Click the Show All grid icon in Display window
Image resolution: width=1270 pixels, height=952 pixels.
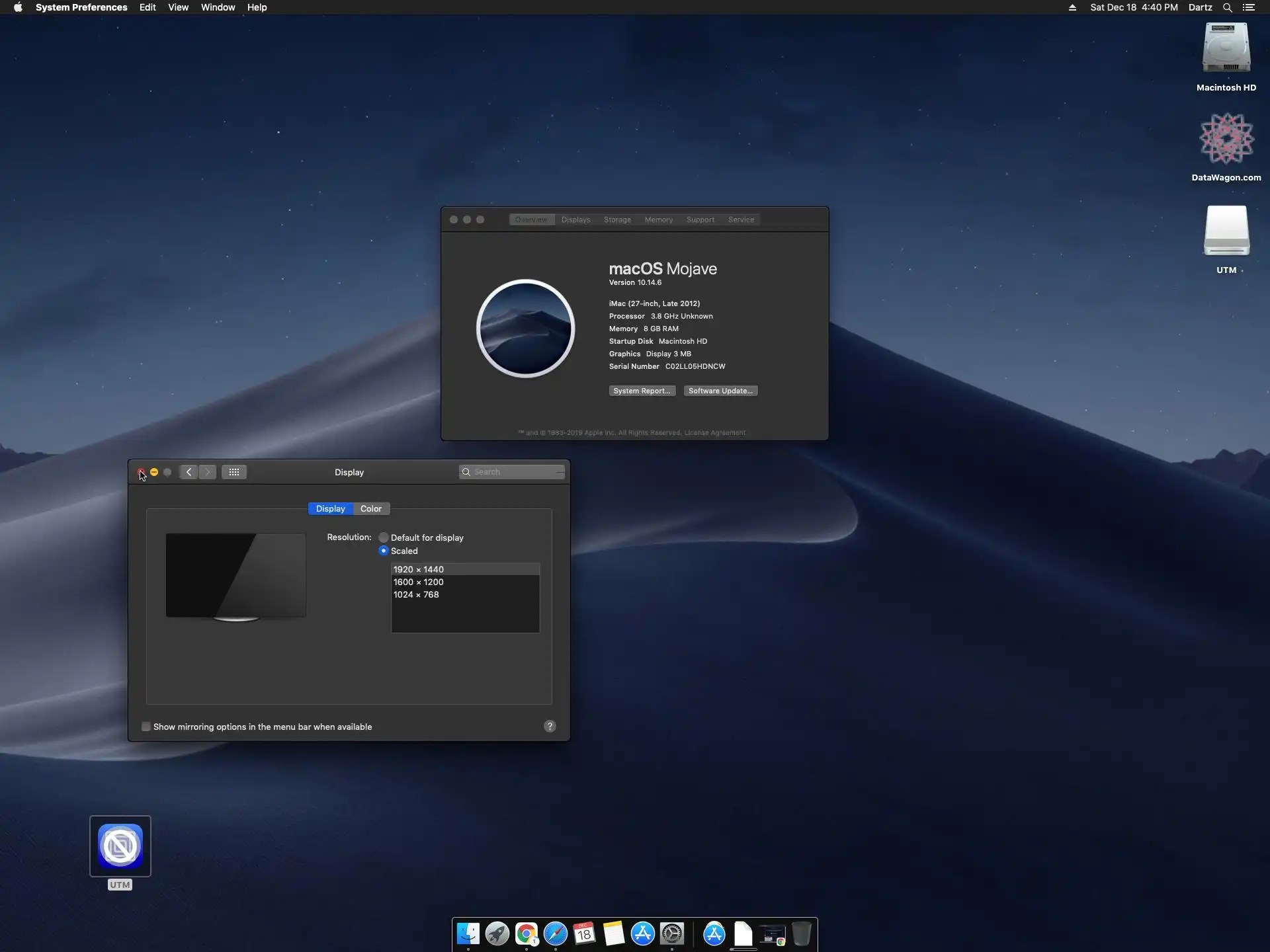tap(234, 472)
